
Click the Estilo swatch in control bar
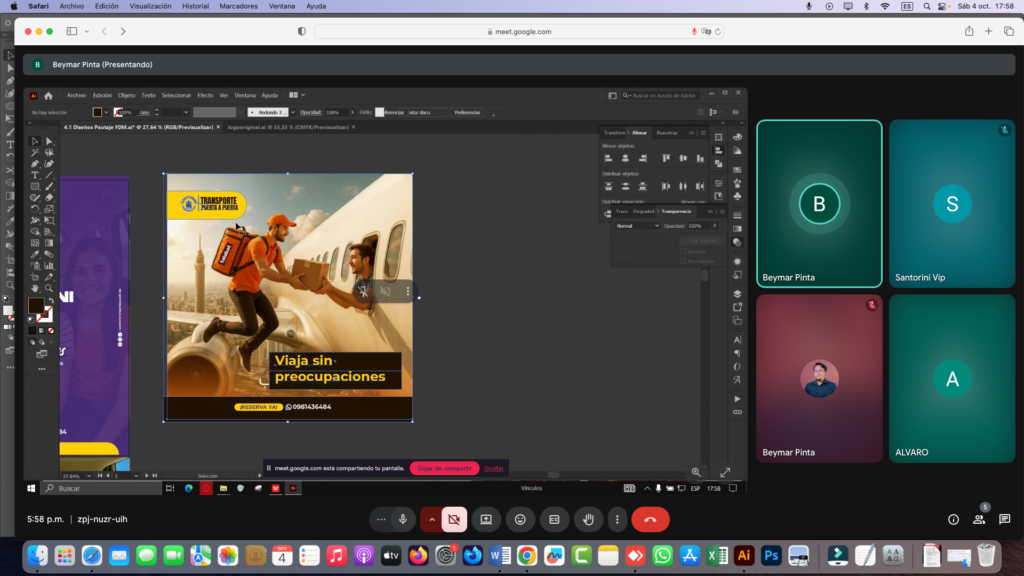(379, 112)
